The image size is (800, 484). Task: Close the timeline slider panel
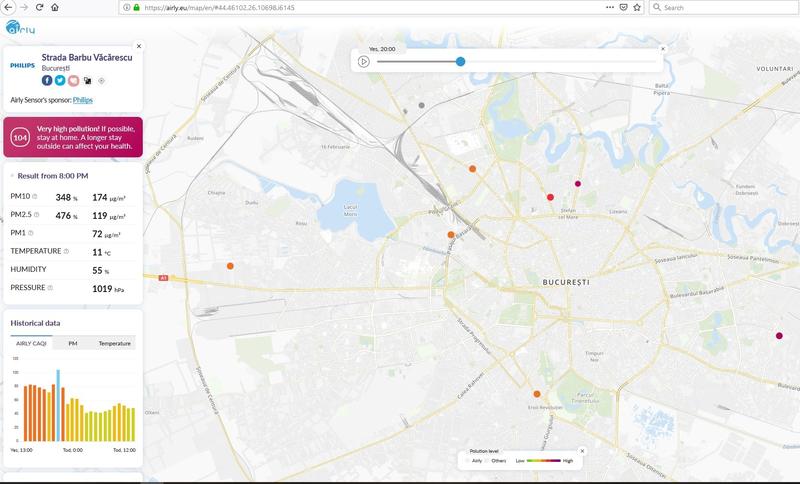point(662,47)
